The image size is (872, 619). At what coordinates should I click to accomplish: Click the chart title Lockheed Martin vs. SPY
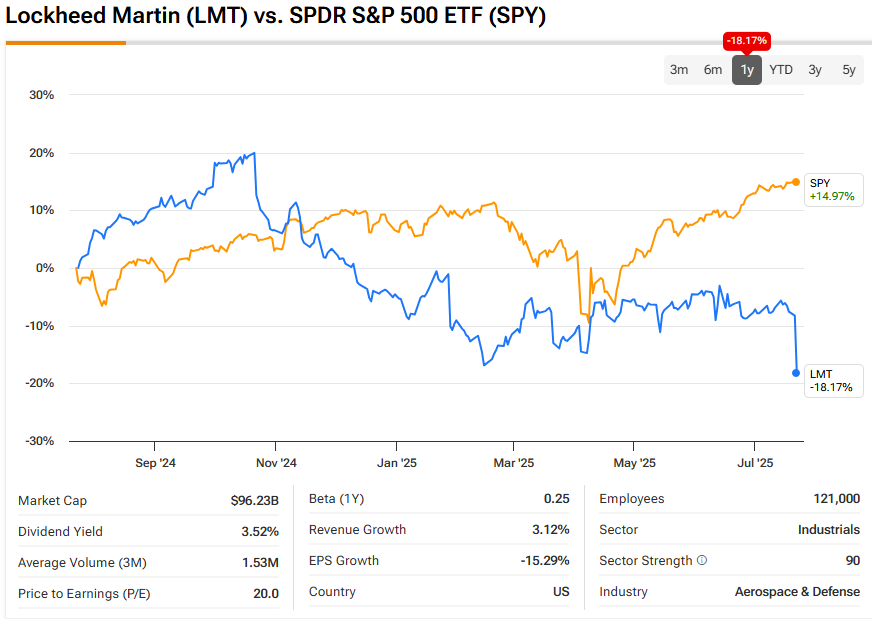(276, 15)
